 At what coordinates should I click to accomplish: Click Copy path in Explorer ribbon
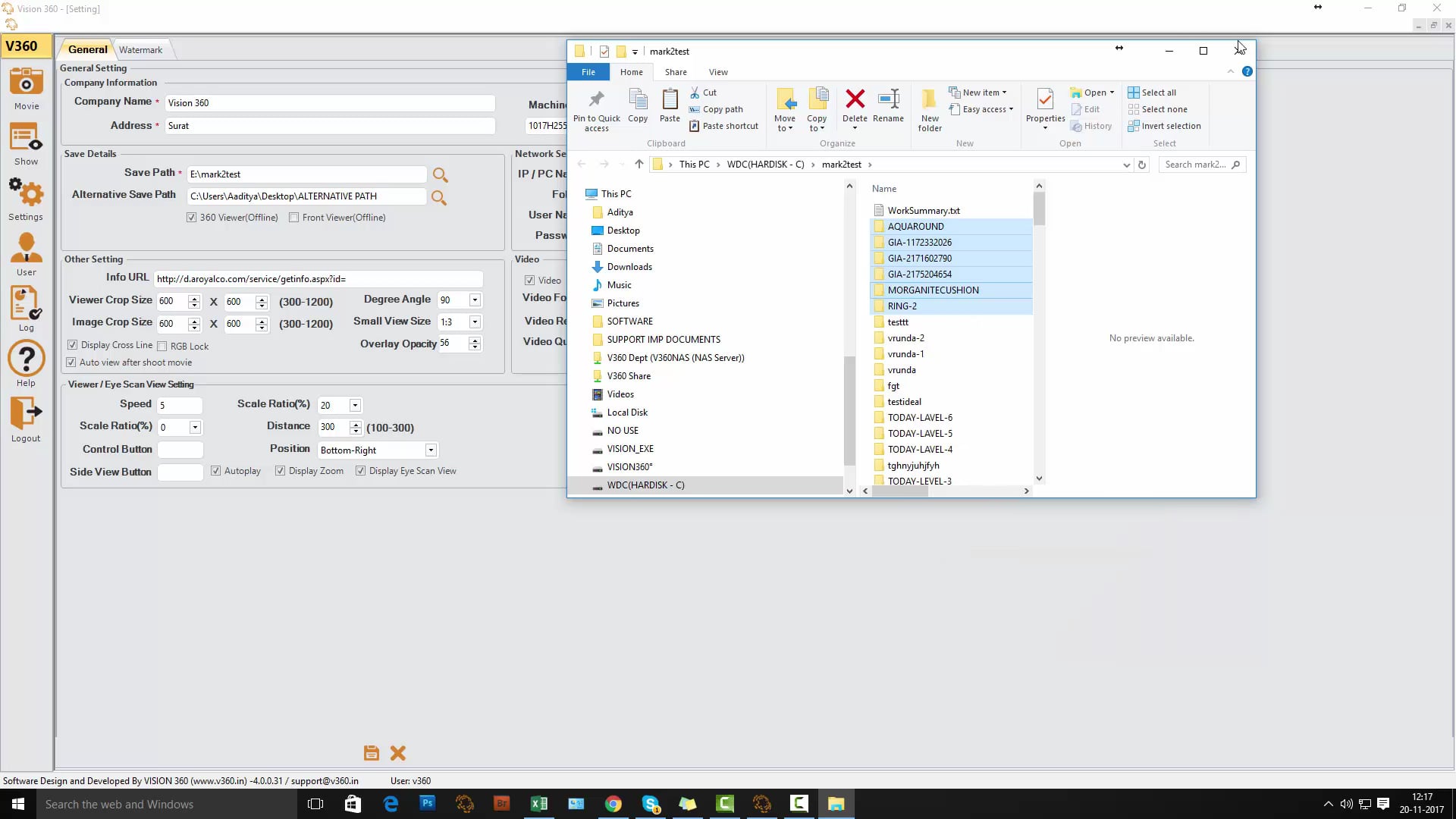tap(716, 109)
